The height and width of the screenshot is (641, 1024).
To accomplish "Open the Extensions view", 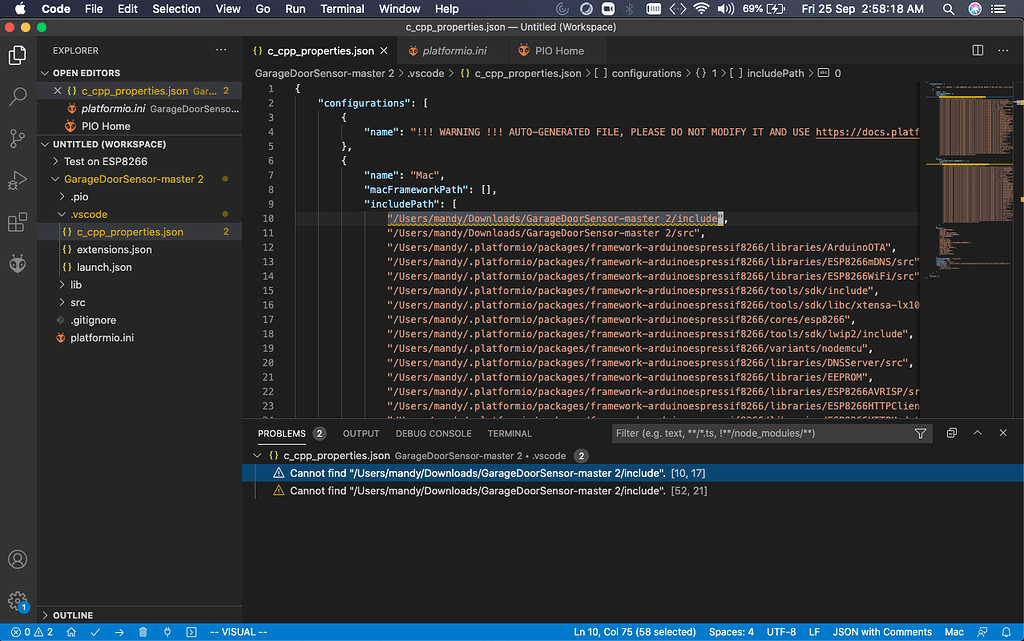I will click(18, 222).
